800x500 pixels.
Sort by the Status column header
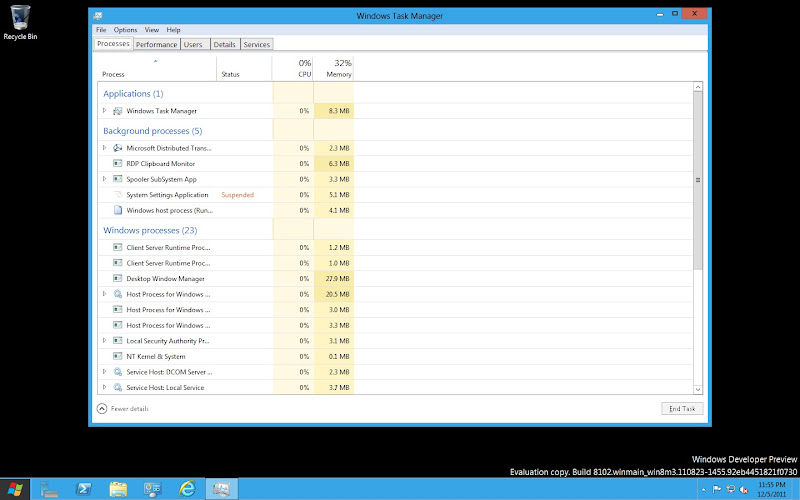click(x=244, y=69)
